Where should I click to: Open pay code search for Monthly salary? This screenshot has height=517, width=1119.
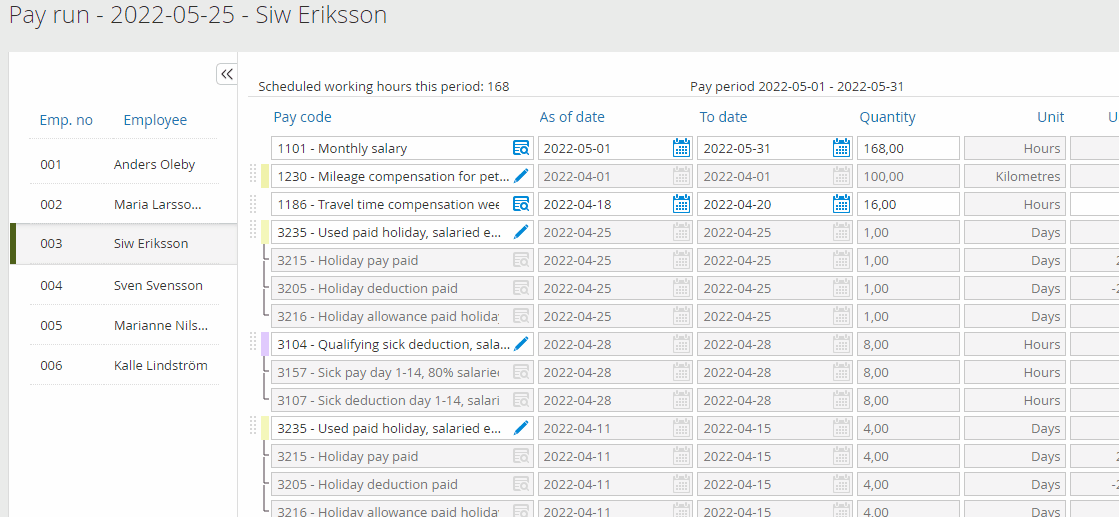(x=521, y=149)
